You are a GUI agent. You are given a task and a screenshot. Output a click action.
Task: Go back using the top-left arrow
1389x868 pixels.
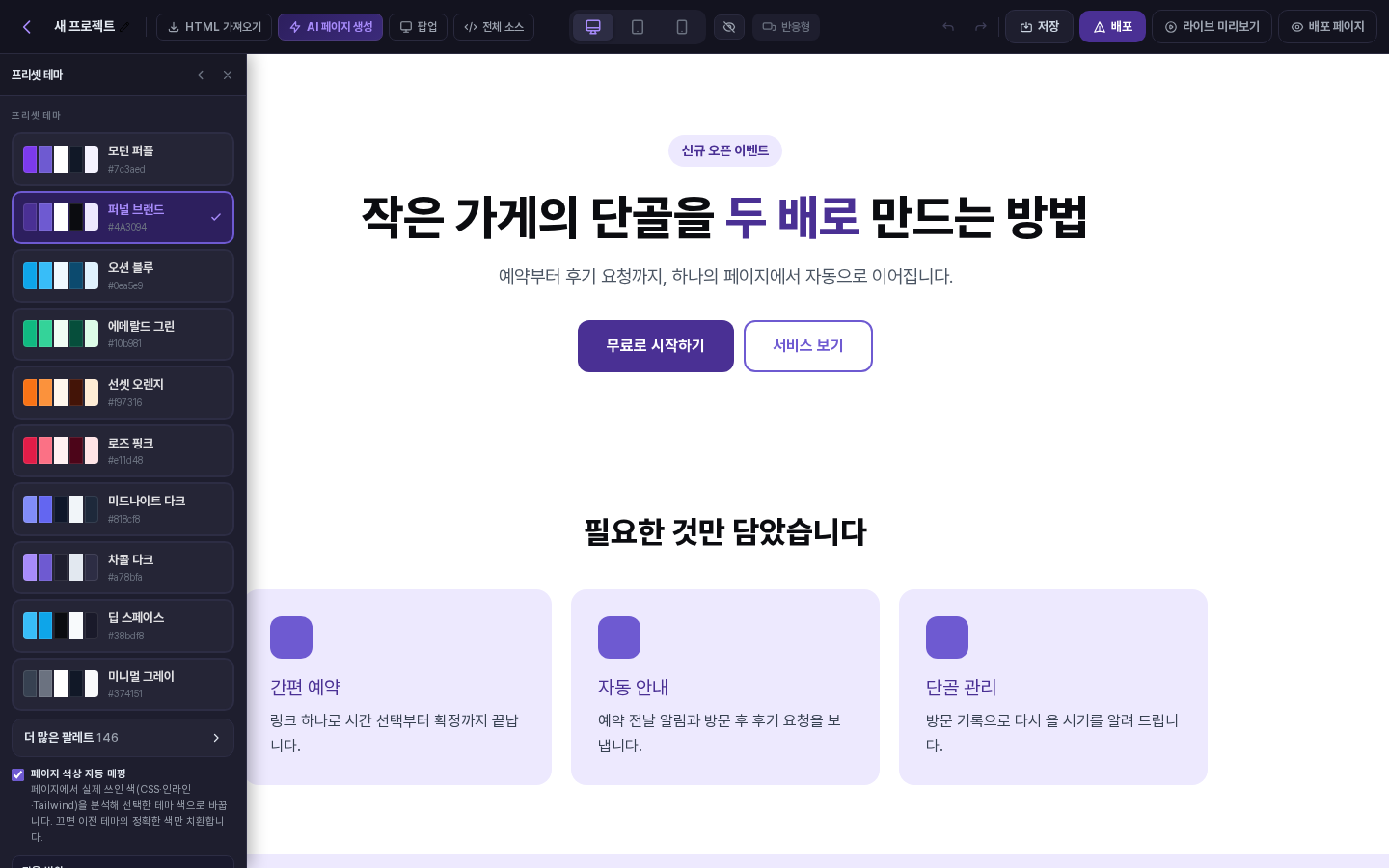(x=27, y=27)
